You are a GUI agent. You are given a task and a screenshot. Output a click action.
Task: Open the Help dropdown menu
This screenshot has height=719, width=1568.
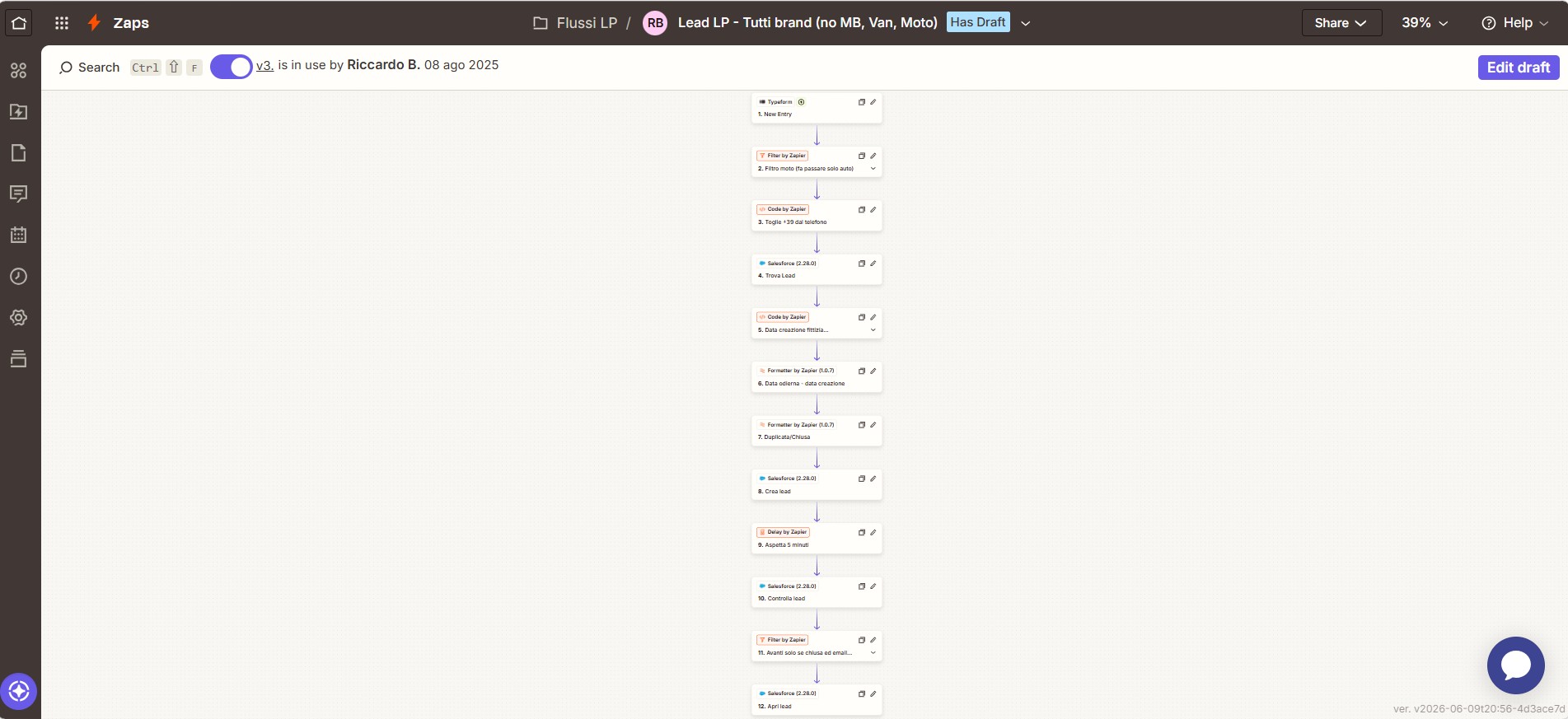coord(1515,23)
